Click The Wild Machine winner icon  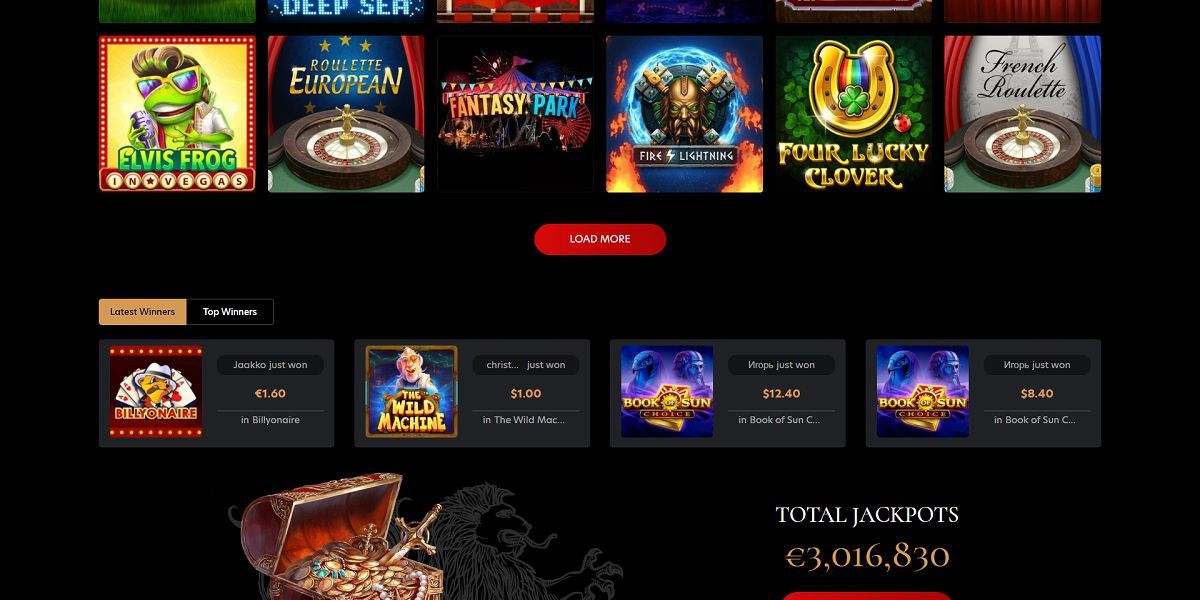(411, 392)
